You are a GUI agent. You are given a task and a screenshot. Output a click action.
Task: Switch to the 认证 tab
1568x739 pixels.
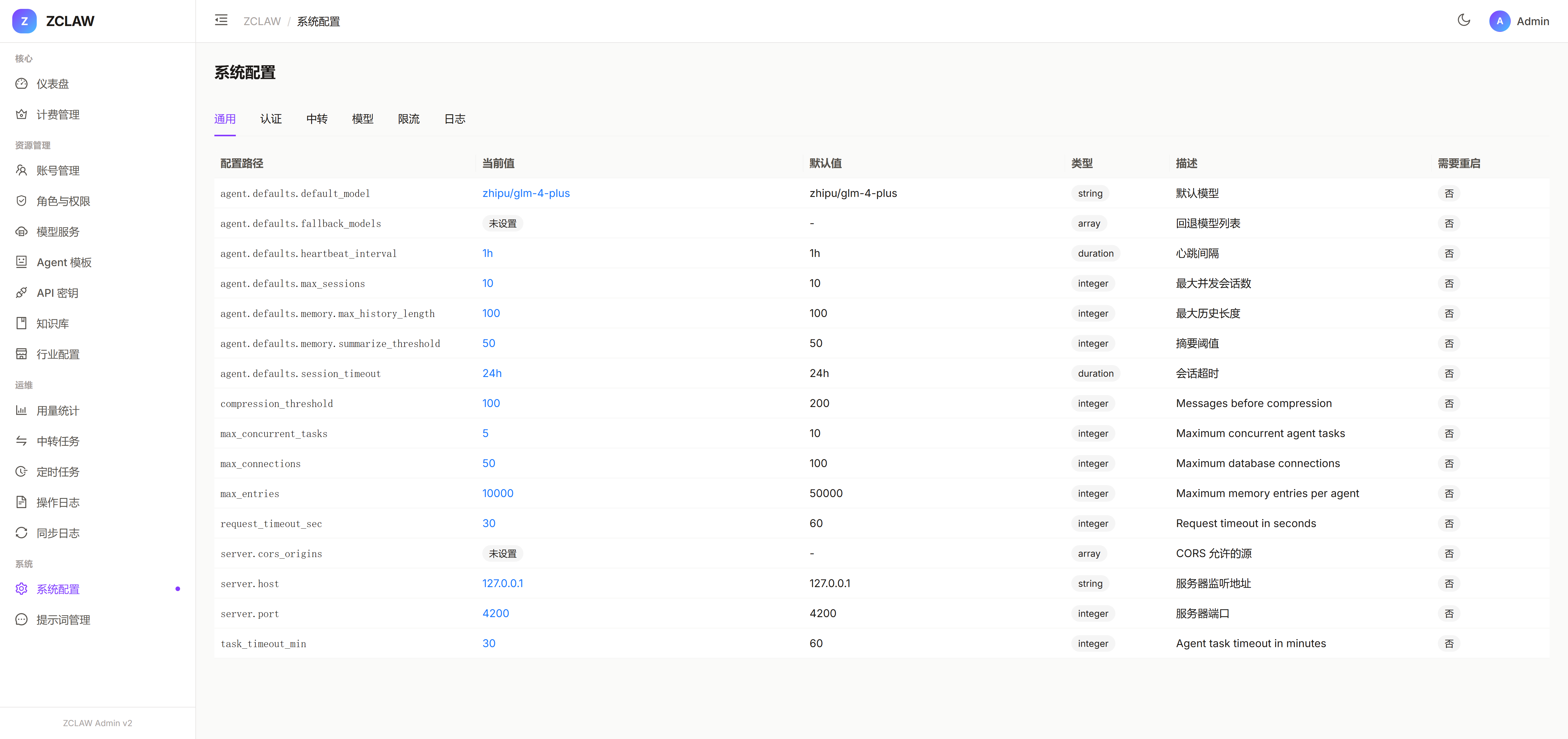point(271,119)
